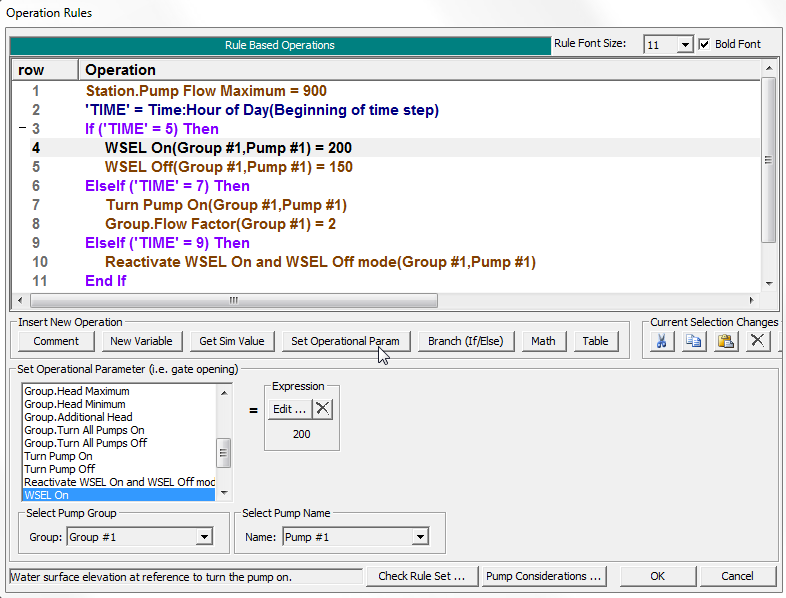Click the Cut selection scissors icon

click(x=661, y=341)
